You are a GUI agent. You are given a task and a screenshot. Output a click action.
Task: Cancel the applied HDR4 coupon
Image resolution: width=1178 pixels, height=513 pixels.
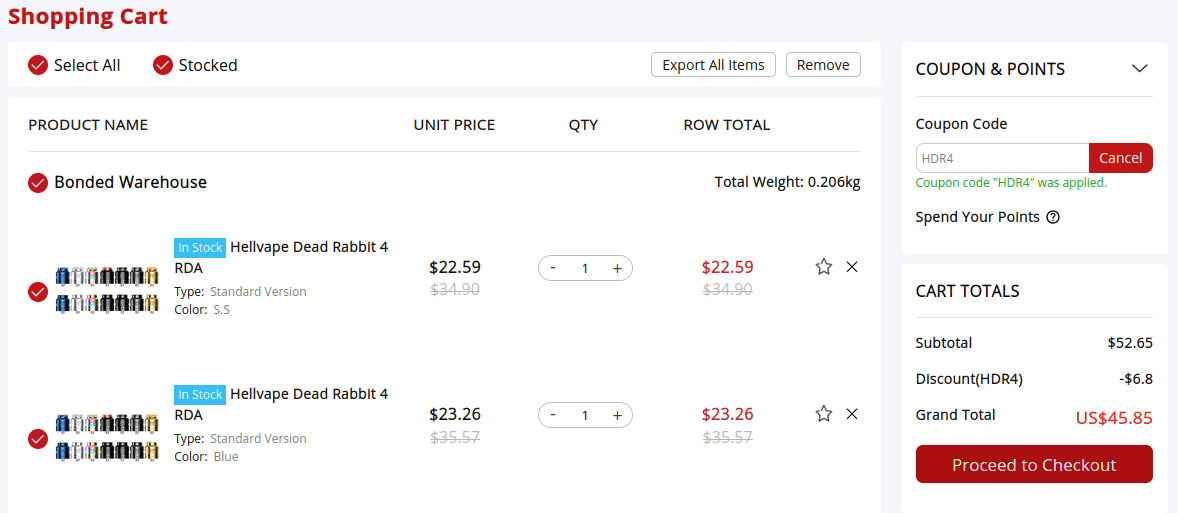tap(1120, 158)
